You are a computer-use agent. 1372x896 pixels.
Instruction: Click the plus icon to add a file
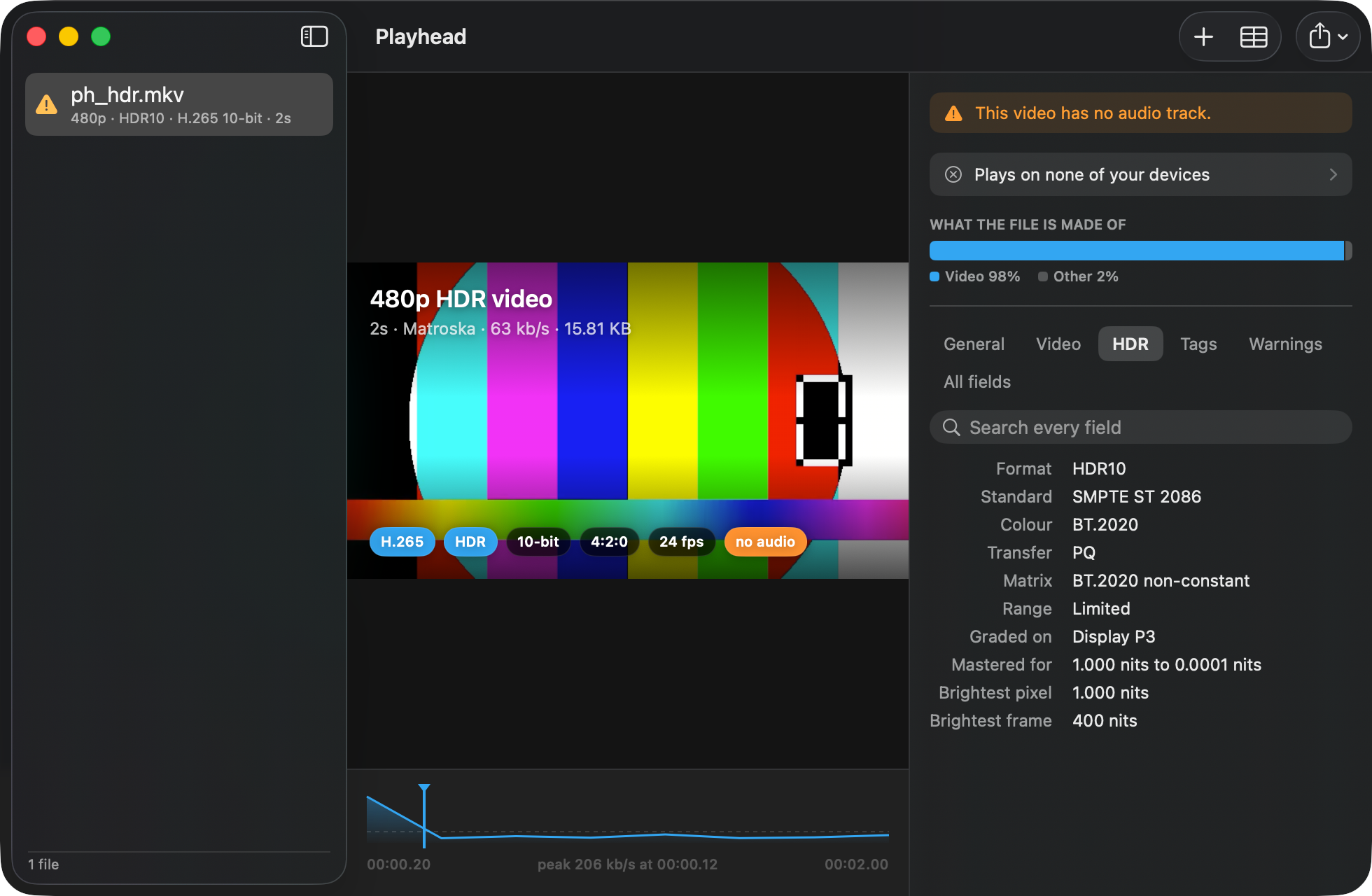(x=1203, y=36)
